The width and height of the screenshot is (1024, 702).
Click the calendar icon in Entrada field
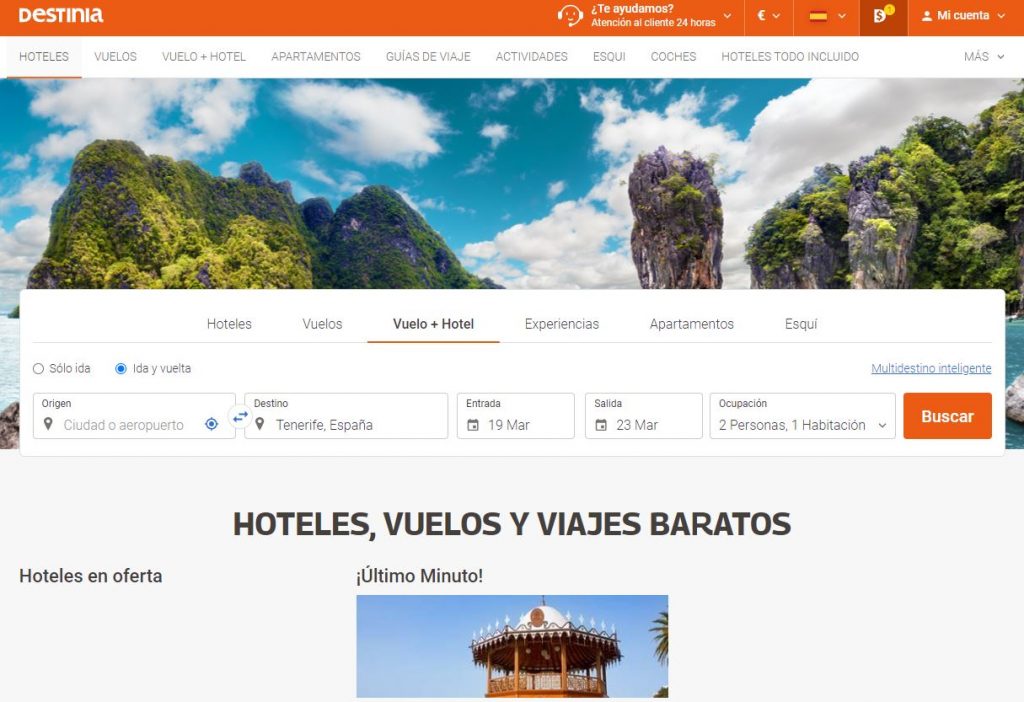[x=473, y=425]
